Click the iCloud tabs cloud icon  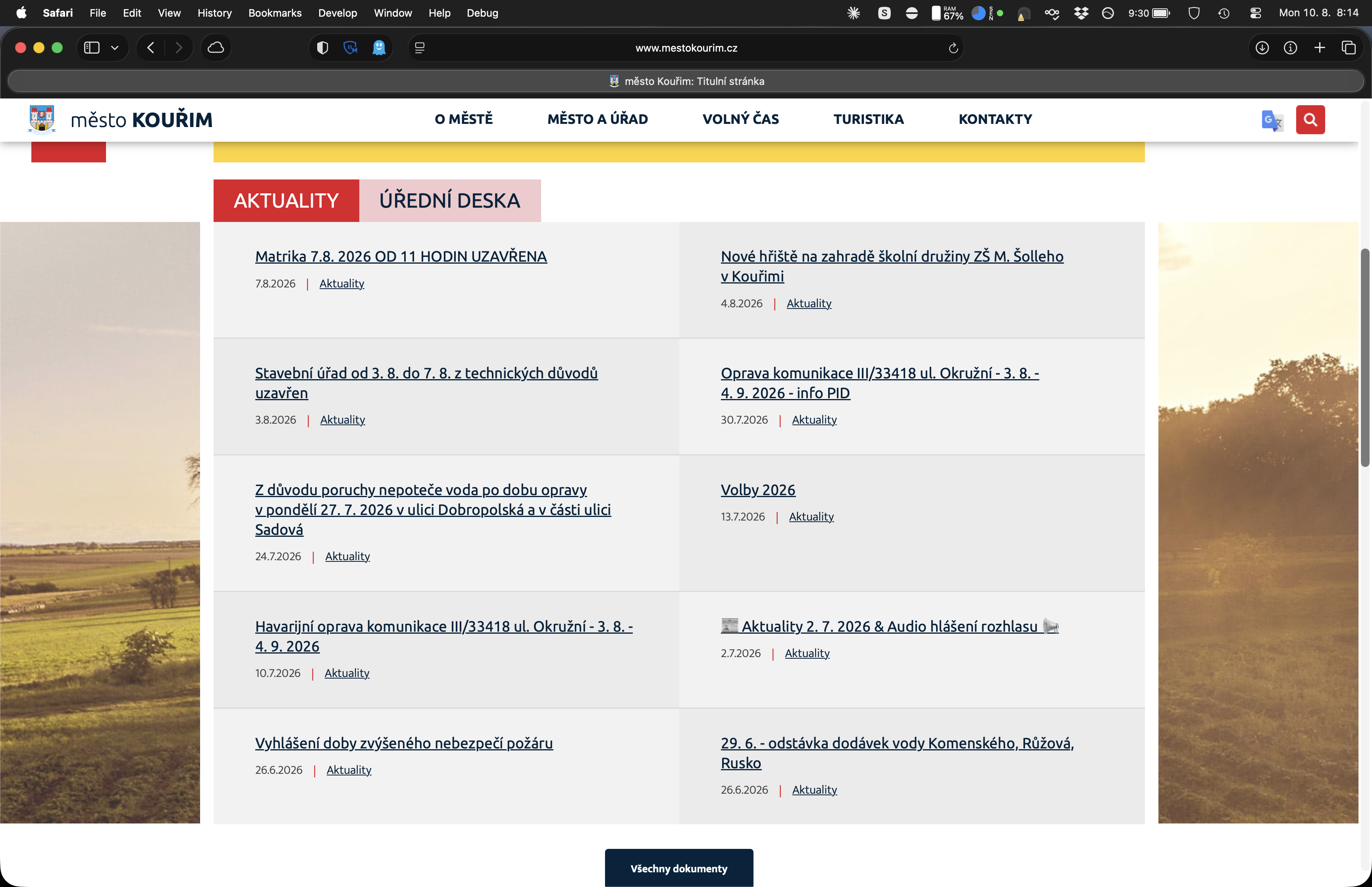216,48
